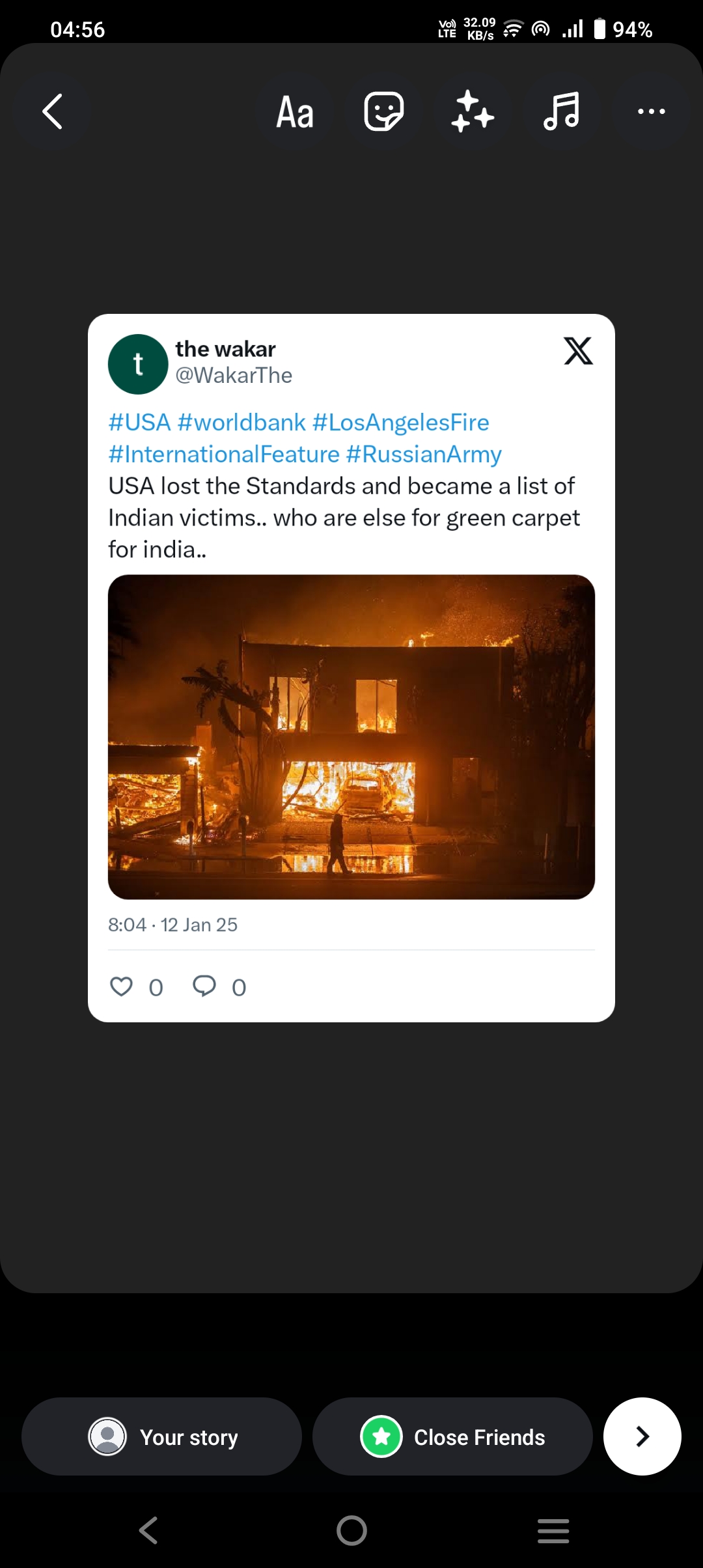Screen dimensions: 703x1568
Task: Open Android recent apps menu
Action: (x=553, y=1530)
